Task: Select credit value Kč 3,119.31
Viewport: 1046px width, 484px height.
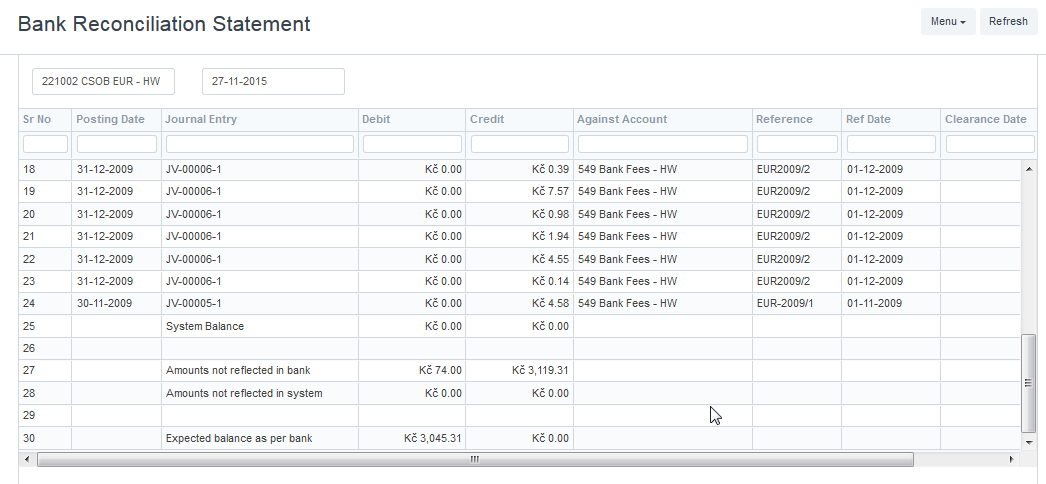Action: pos(540,370)
